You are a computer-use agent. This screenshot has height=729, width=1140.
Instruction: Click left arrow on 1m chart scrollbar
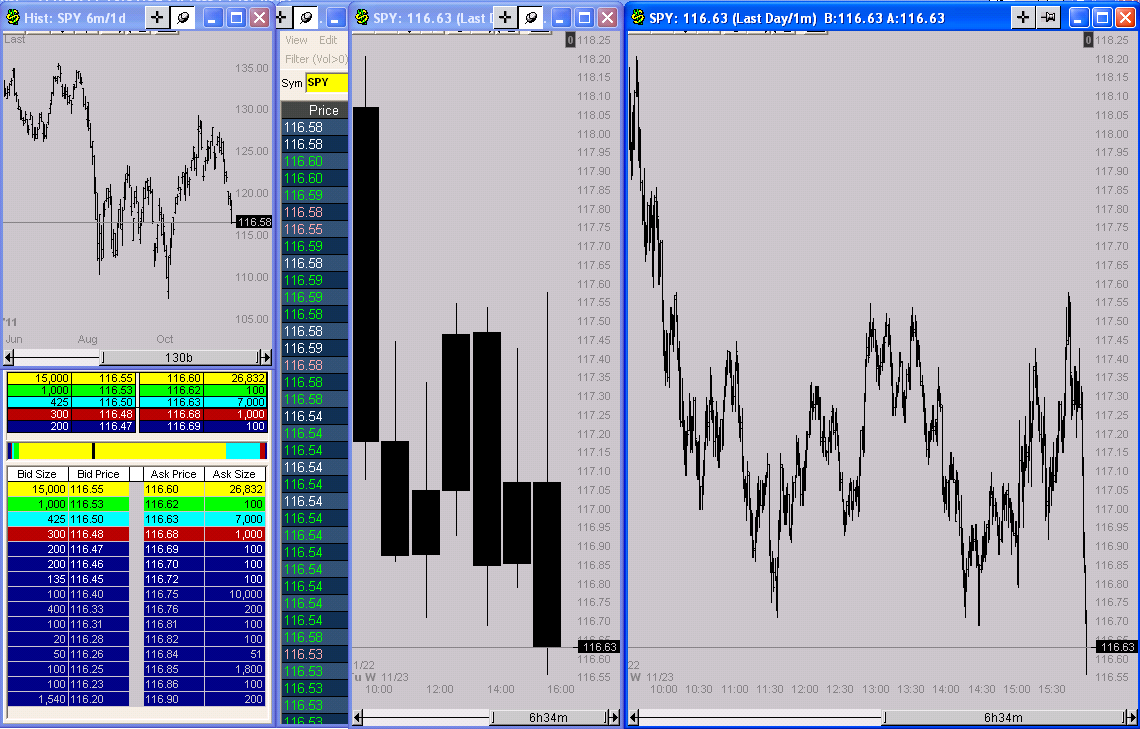634,718
